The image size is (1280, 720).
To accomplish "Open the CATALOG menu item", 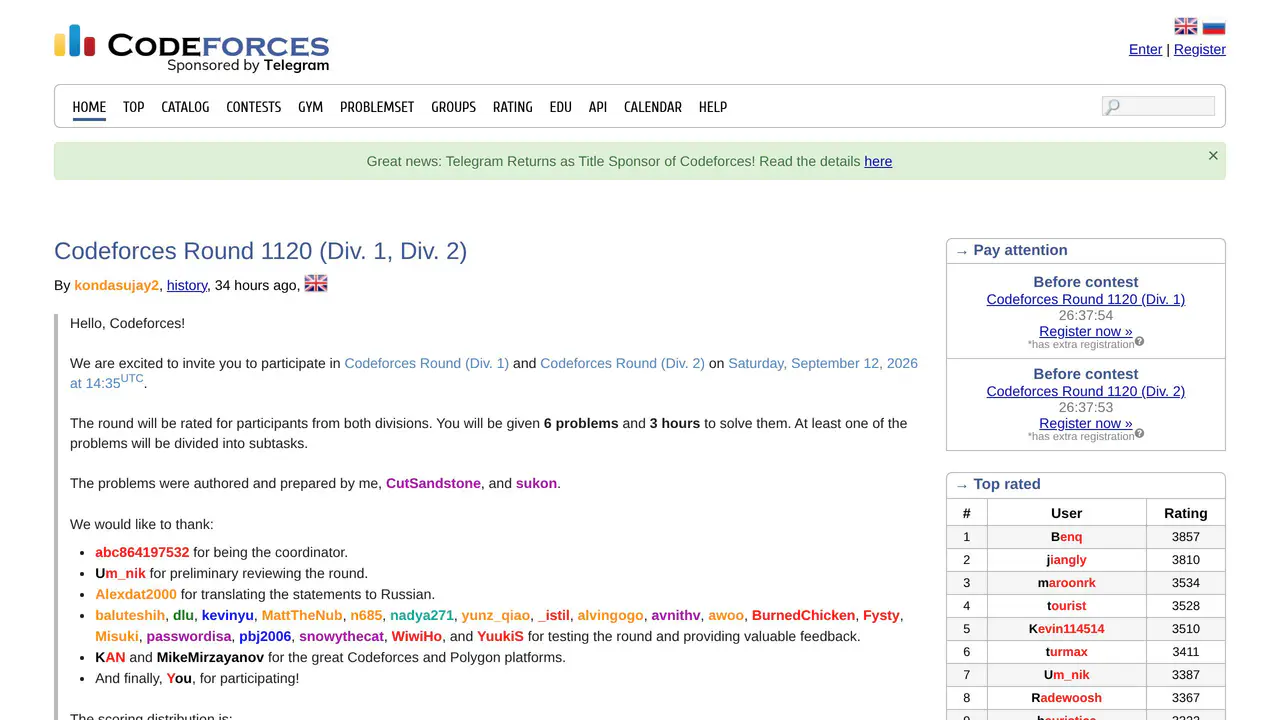I will click(x=185, y=107).
